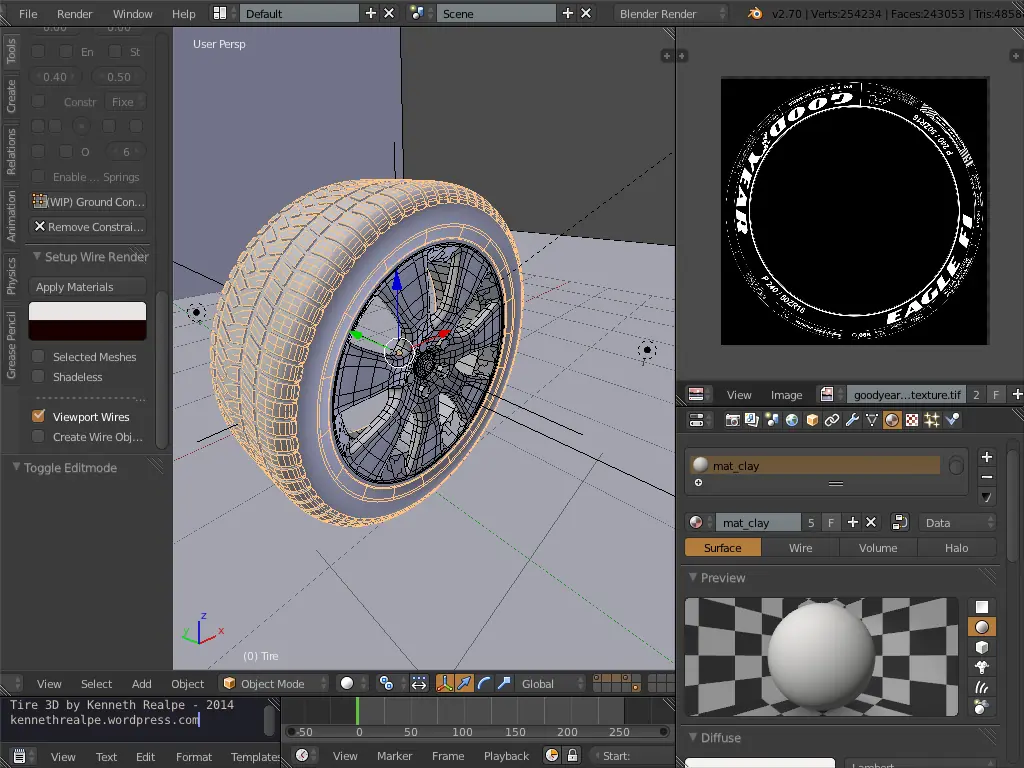
Task: Open the Texture checkerboard tab
Action: (x=912, y=420)
